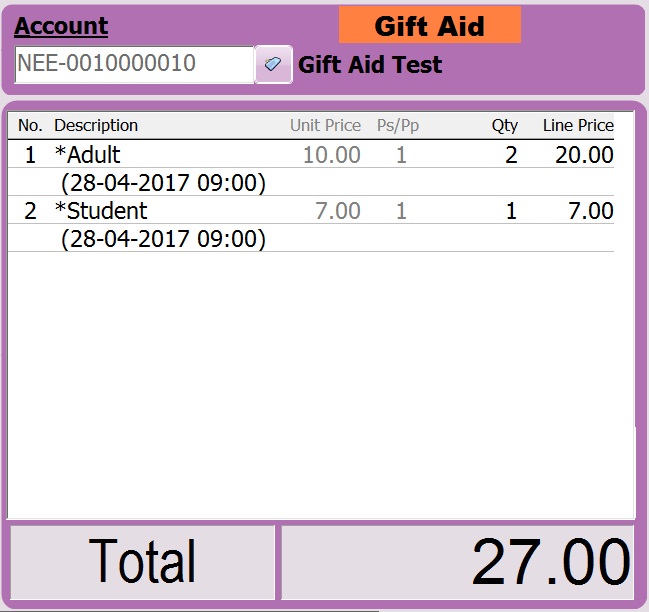Click the Student line price 7.00
This screenshot has width=649, height=612.
pos(590,211)
